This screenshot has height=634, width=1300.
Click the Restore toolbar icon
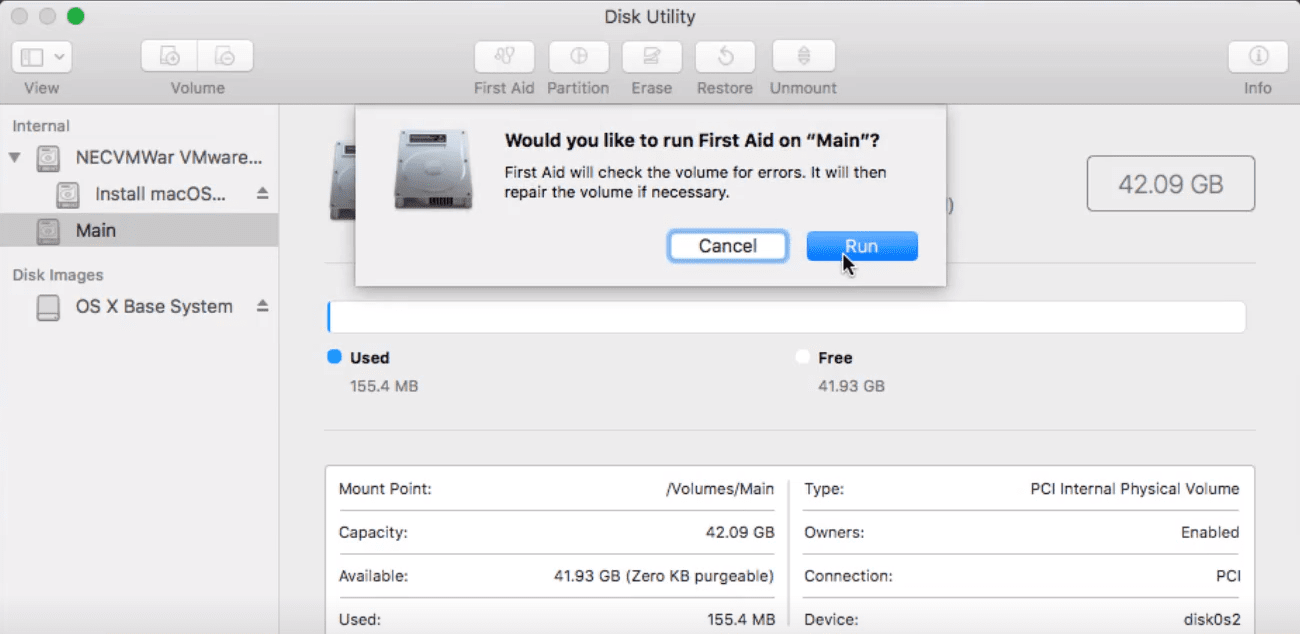tap(725, 56)
